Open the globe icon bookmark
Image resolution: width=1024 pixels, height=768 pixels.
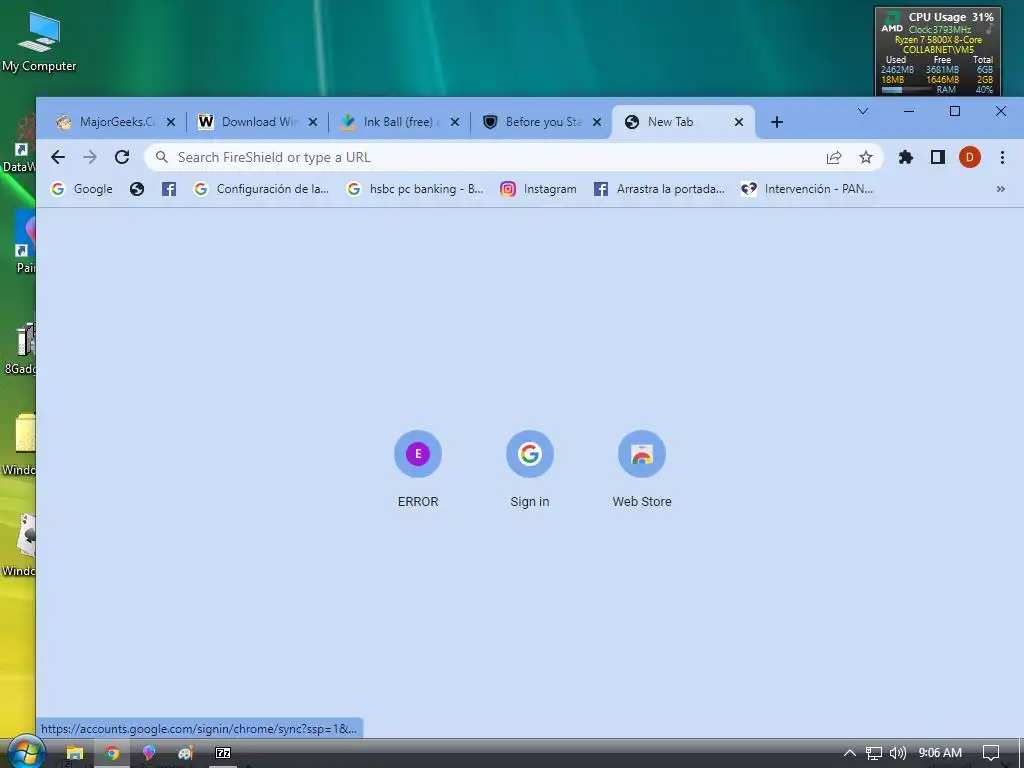point(136,189)
